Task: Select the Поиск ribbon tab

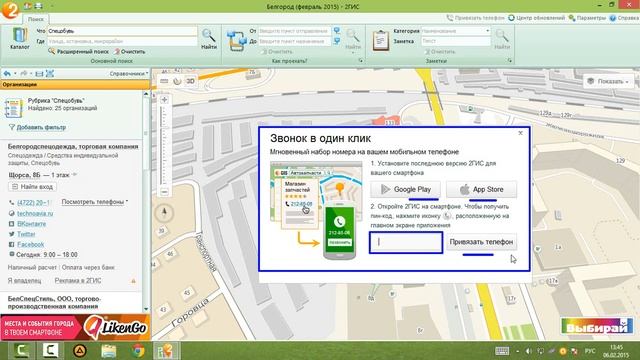Action: (36, 19)
